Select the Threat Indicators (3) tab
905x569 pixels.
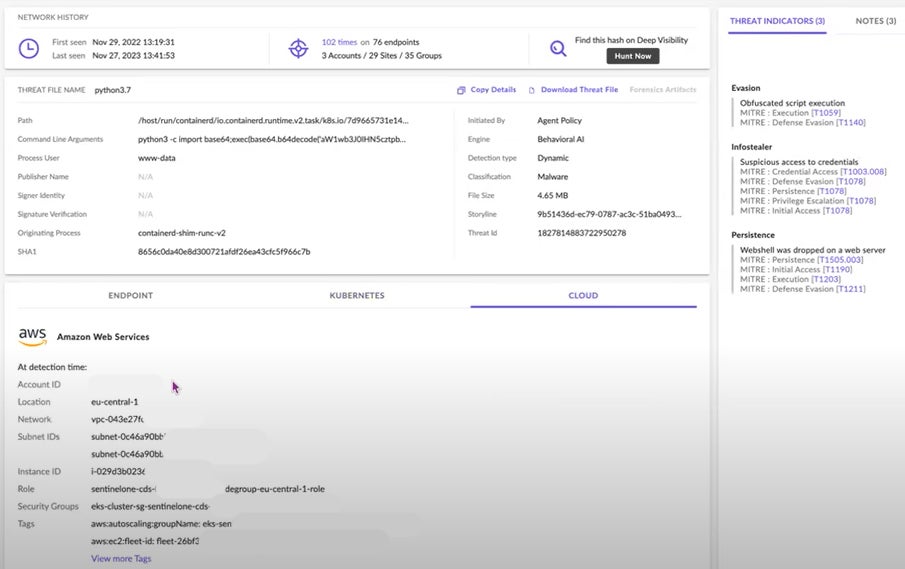coord(776,21)
